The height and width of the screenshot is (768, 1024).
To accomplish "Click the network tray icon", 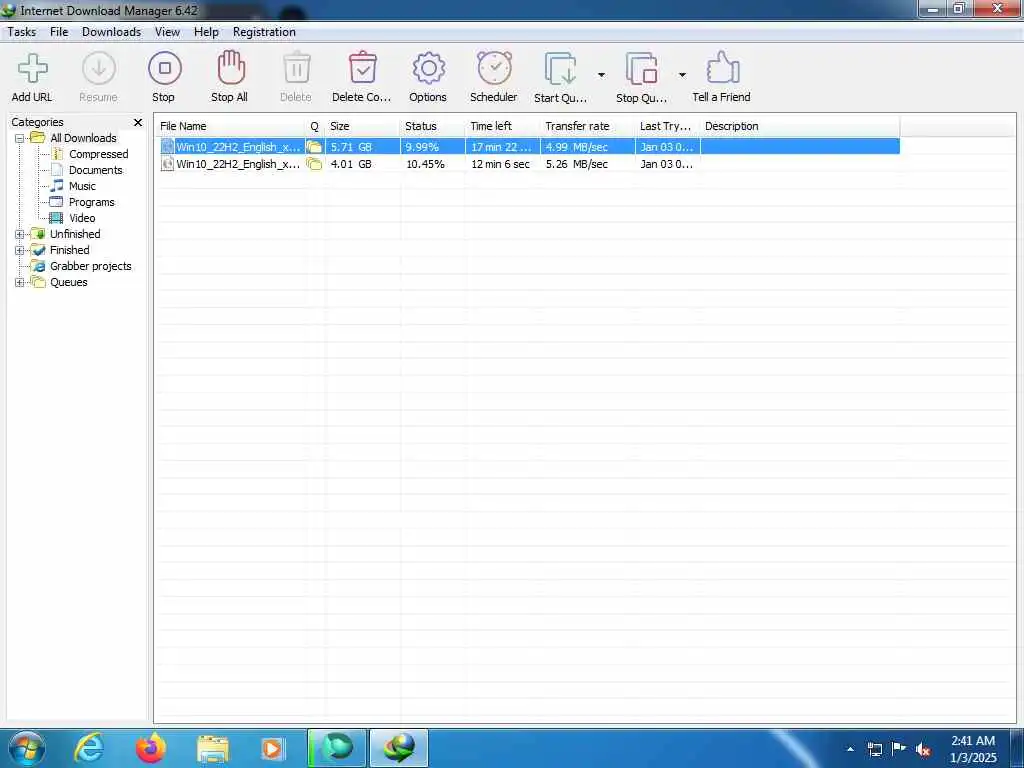I will pos(874,750).
